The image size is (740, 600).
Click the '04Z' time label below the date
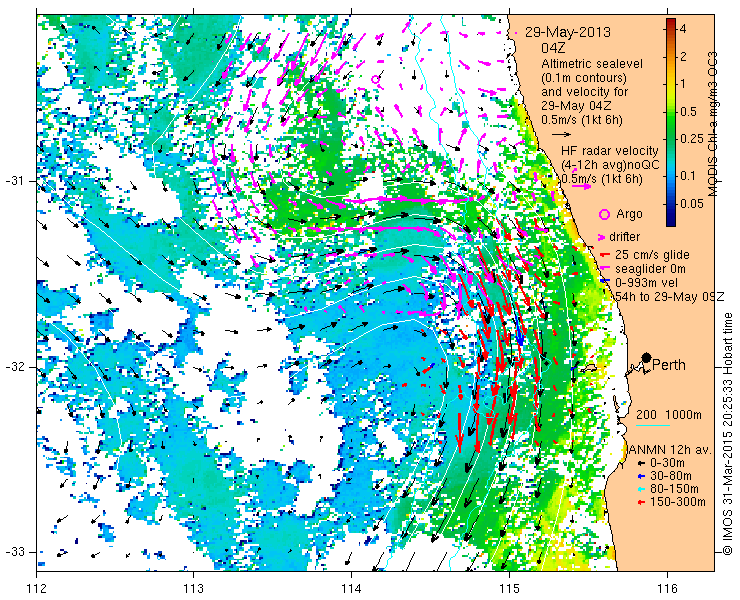pos(553,48)
